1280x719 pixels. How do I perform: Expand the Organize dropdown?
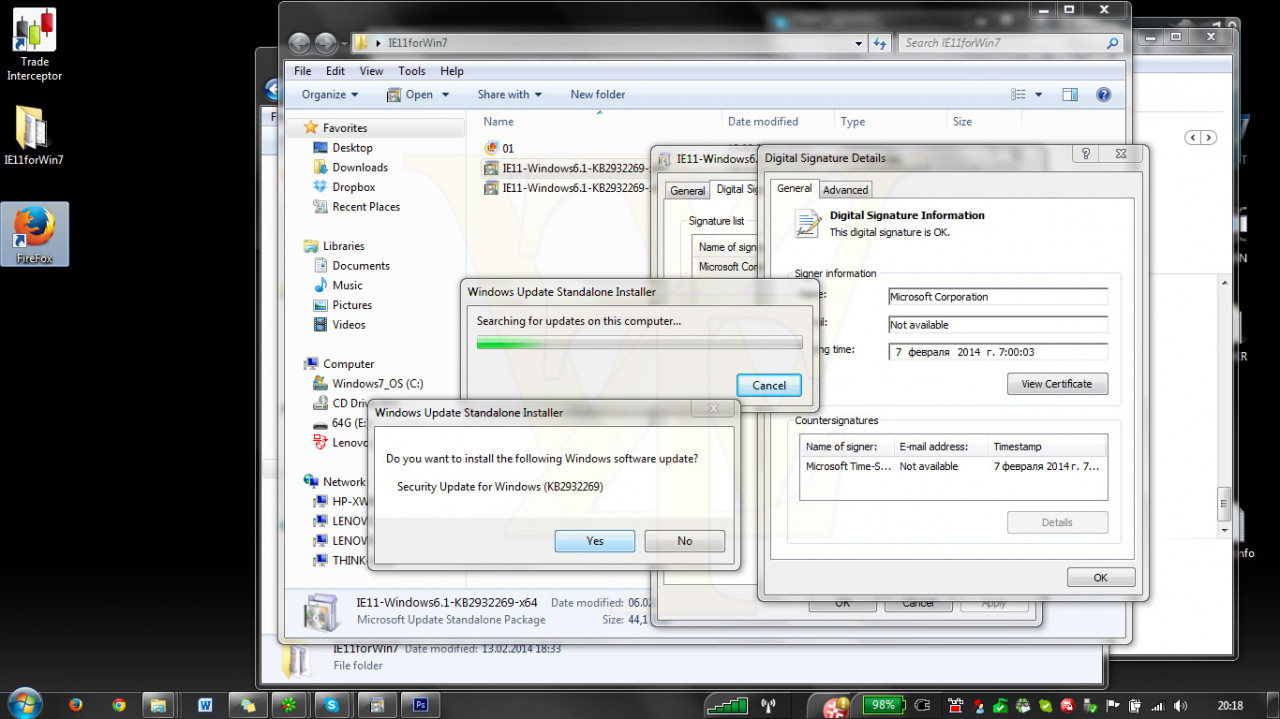[x=330, y=95]
